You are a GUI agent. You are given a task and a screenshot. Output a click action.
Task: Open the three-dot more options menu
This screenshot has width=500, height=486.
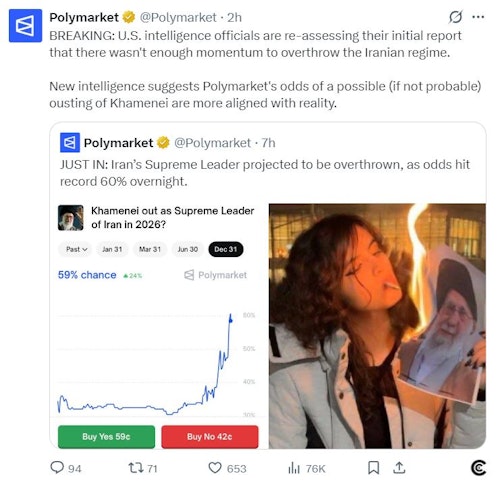pyautogui.click(x=478, y=17)
